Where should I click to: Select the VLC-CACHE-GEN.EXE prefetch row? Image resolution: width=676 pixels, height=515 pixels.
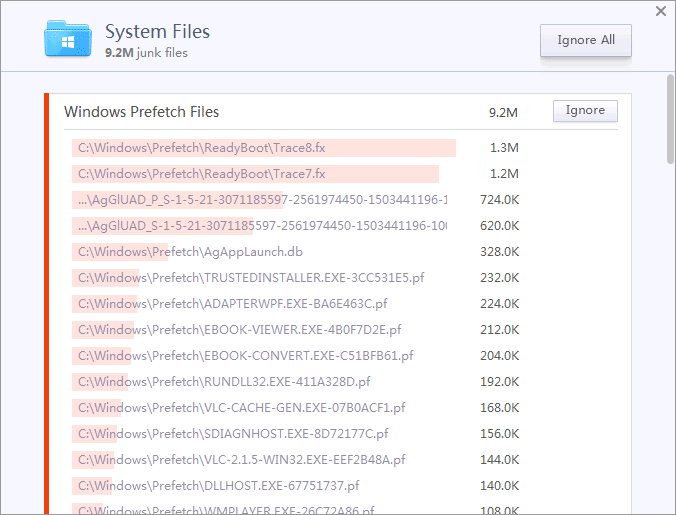click(x=295, y=408)
